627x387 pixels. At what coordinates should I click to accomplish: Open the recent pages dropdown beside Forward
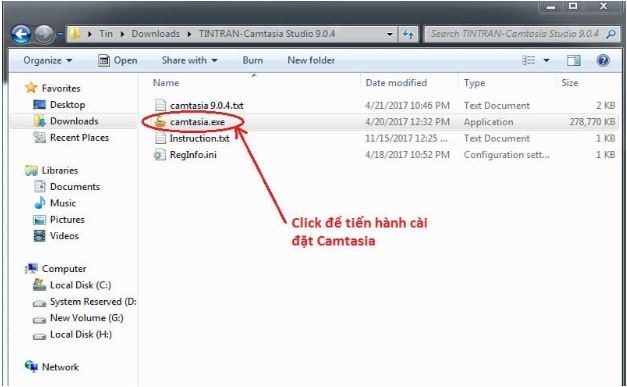point(59,34)
